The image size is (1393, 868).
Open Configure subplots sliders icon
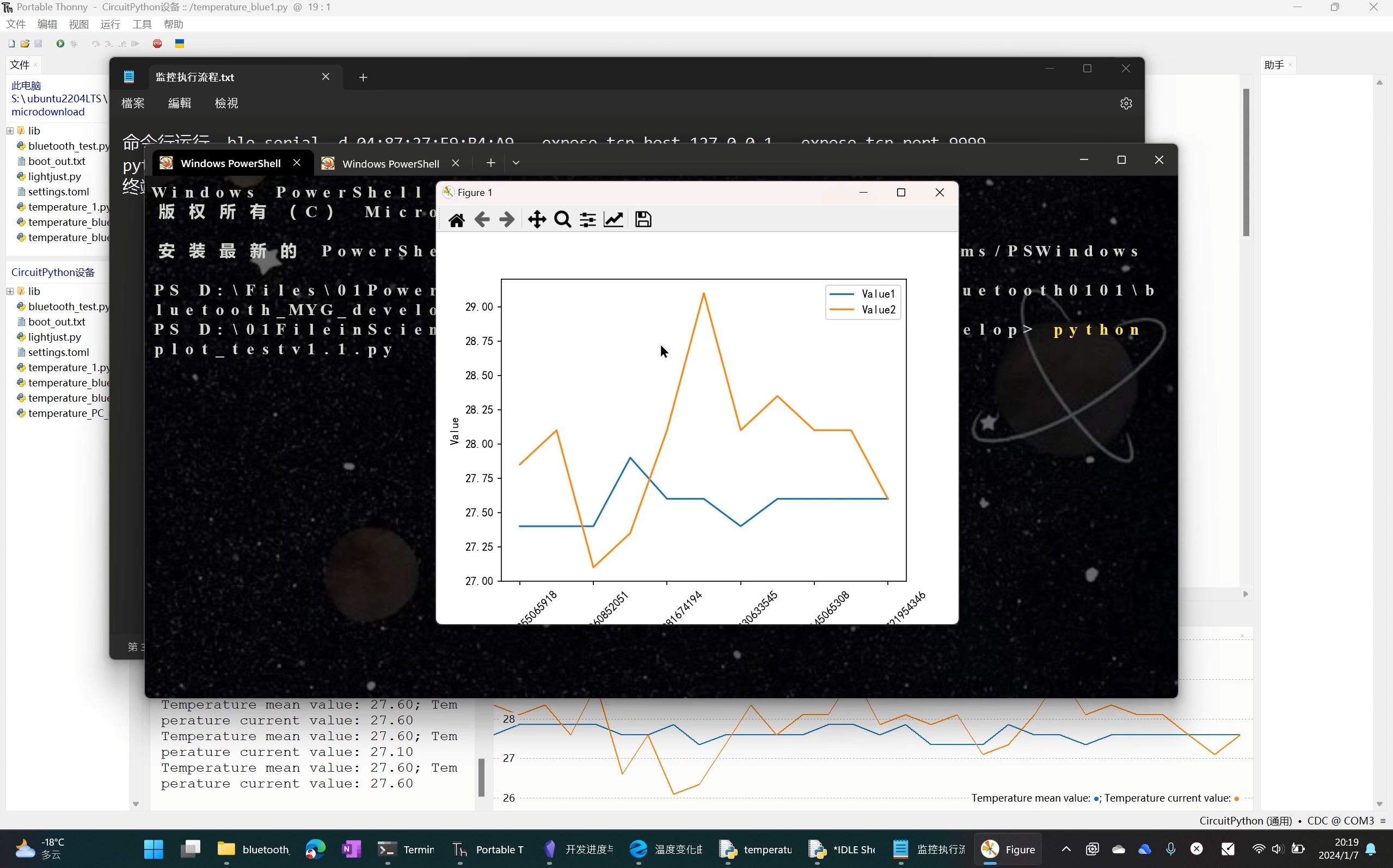pyautogui.click(x=587, y=220)
